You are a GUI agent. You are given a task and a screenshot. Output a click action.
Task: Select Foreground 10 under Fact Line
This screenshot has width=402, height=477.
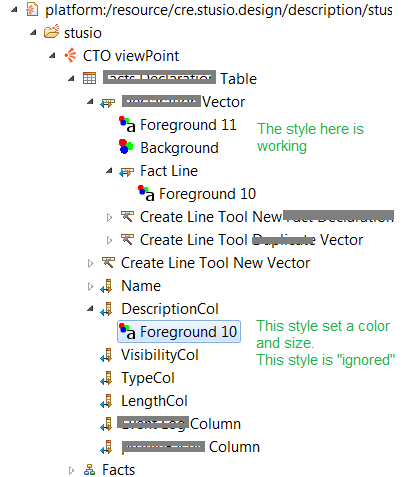tap(207, 194)
